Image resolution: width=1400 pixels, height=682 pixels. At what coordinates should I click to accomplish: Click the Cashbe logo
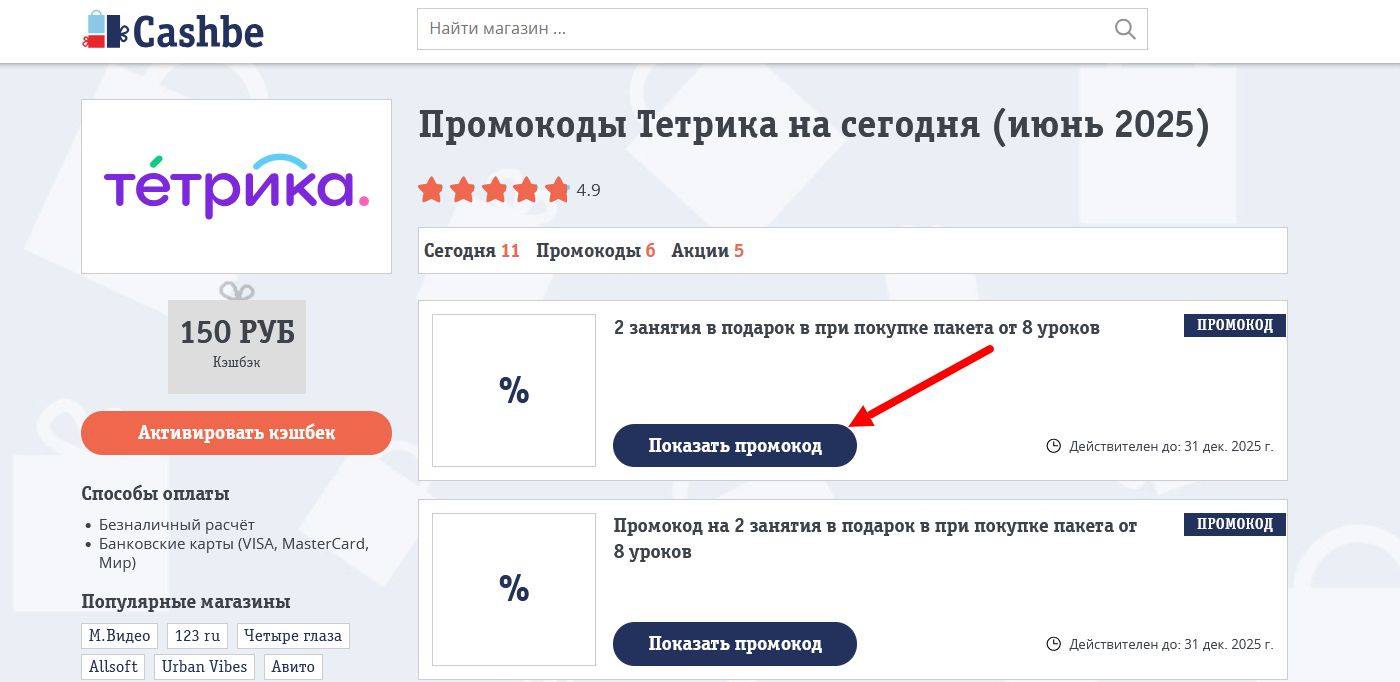point(173,31)
